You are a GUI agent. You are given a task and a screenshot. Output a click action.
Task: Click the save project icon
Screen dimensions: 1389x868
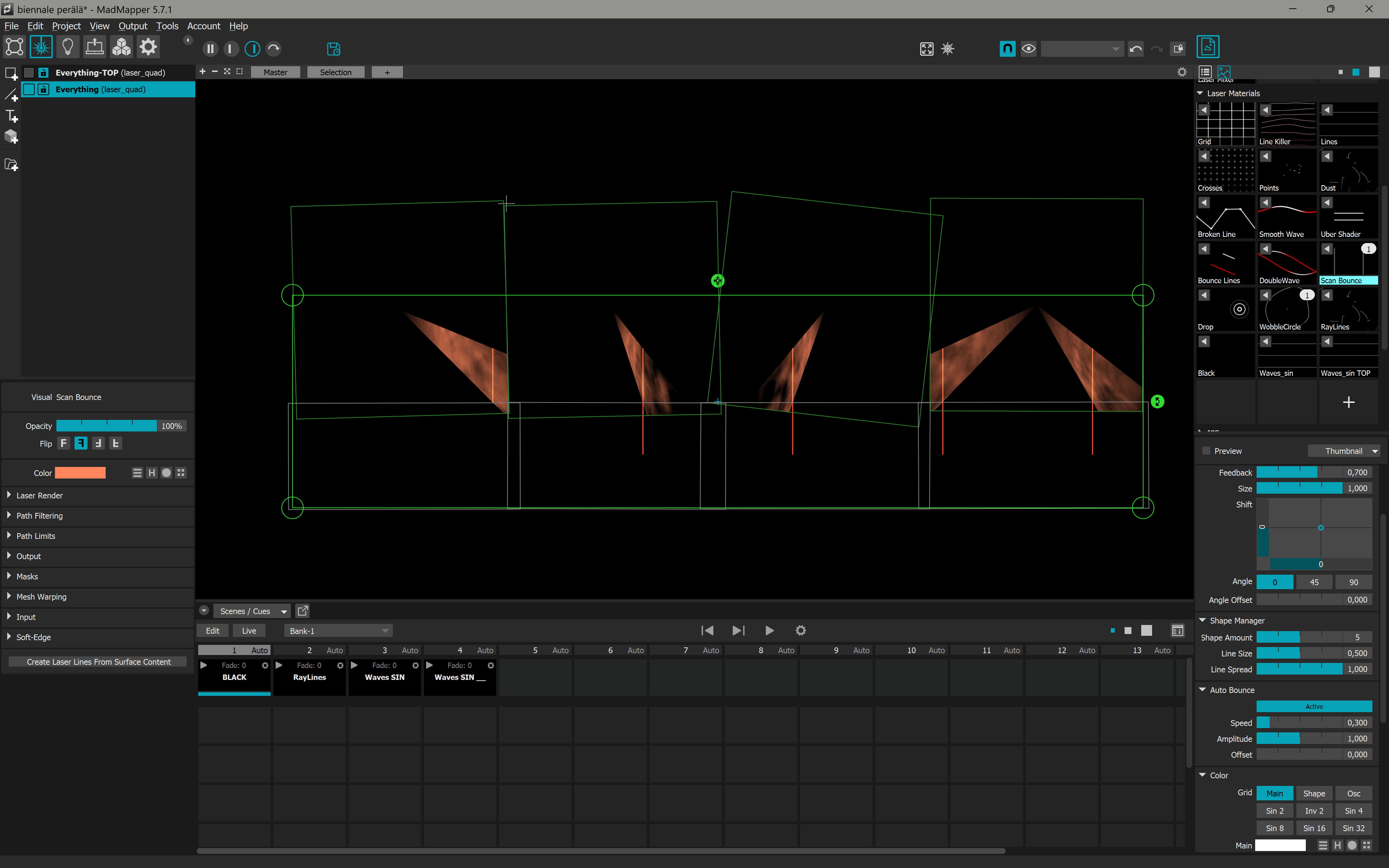(x=333, y=49)
